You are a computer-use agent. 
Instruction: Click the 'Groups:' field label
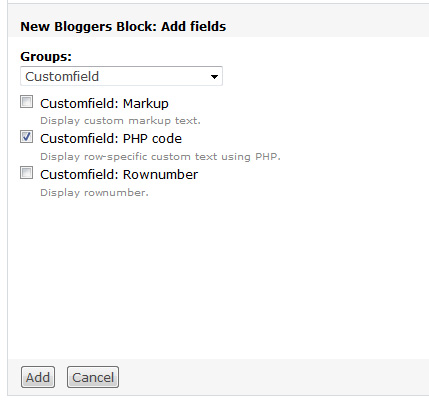pyautogui.click(x=46, y=57)
